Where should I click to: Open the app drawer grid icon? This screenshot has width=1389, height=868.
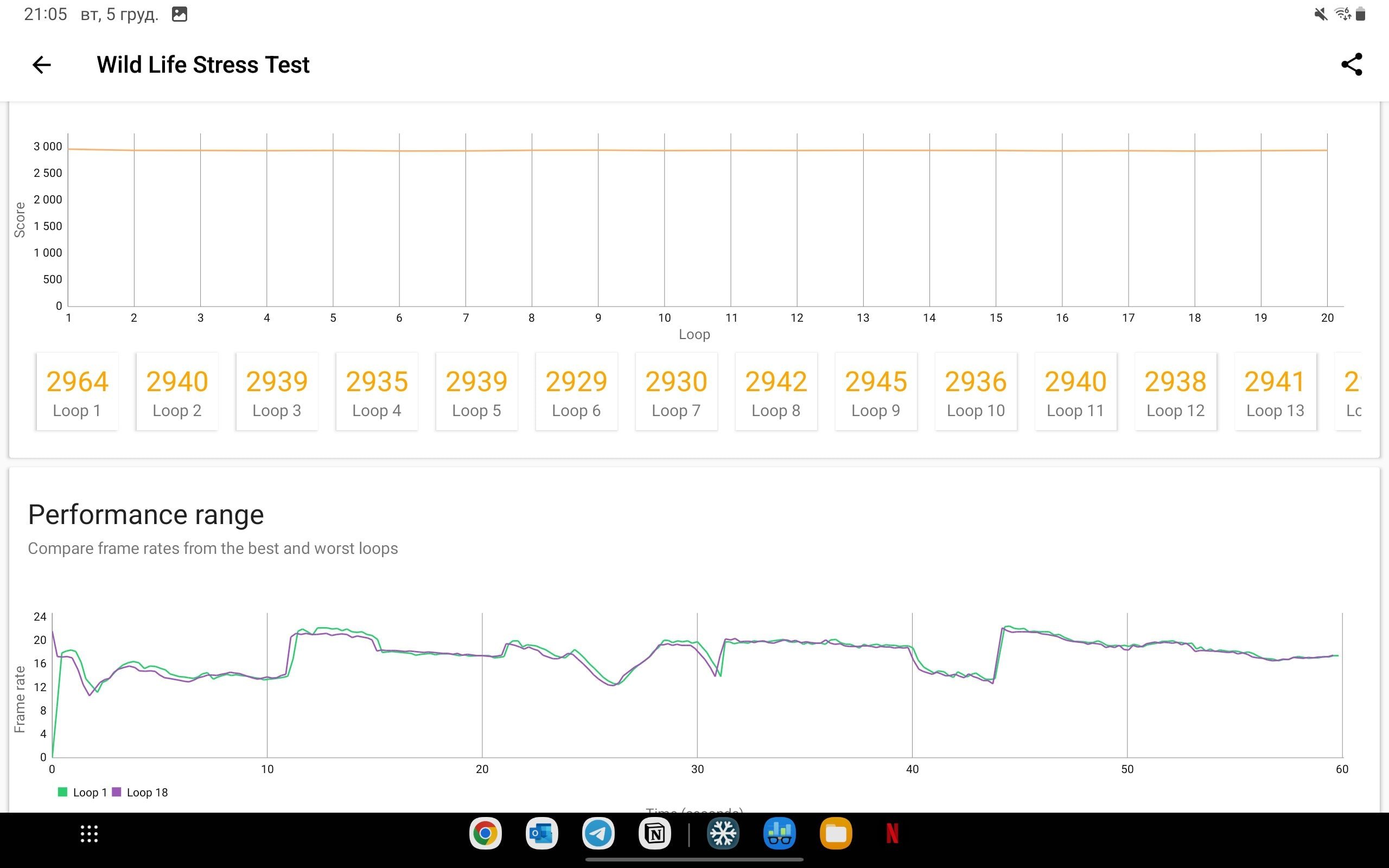click(x=89, y=833)
